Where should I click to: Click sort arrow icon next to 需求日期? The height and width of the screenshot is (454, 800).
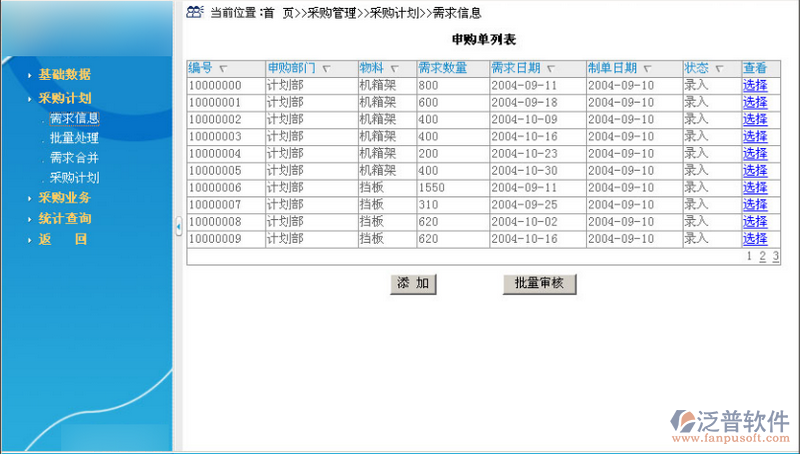[551, 69]
